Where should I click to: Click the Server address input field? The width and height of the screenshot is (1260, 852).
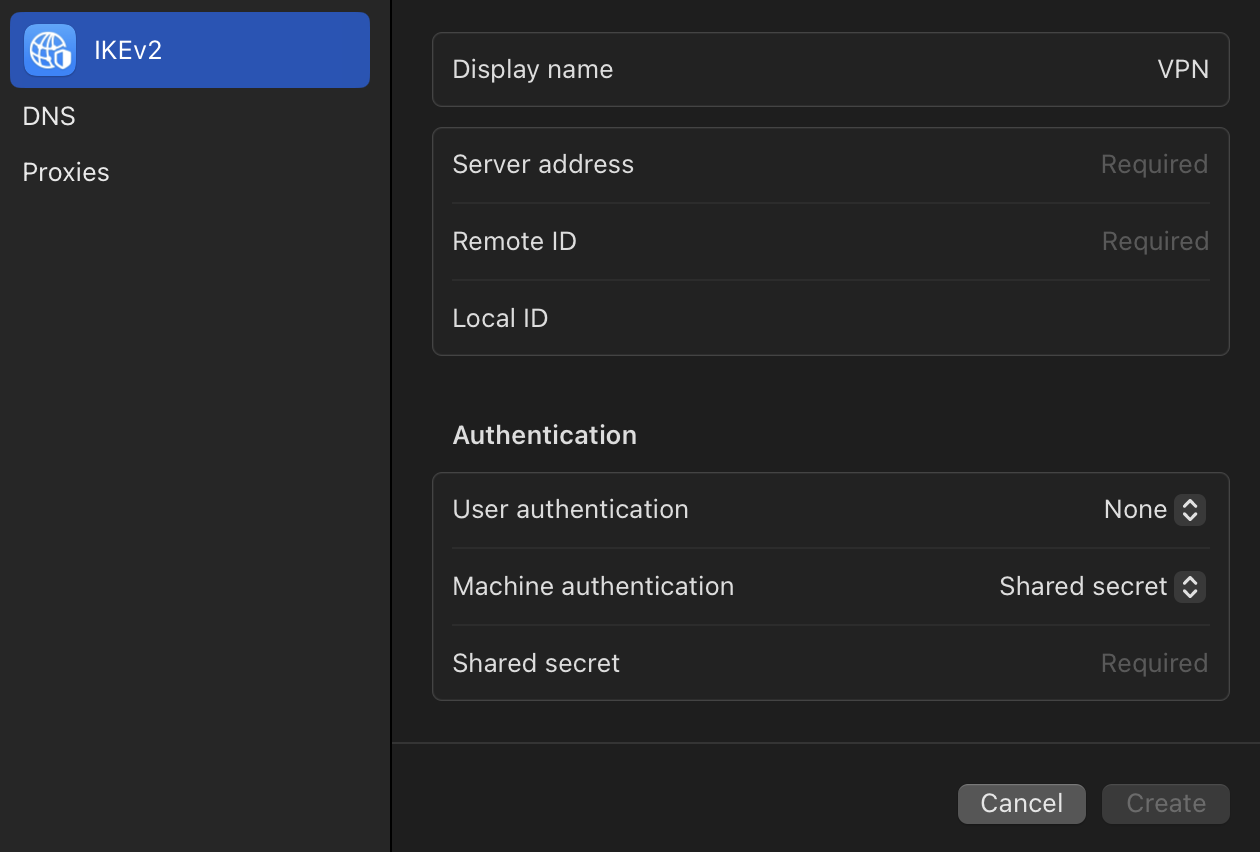830,164
